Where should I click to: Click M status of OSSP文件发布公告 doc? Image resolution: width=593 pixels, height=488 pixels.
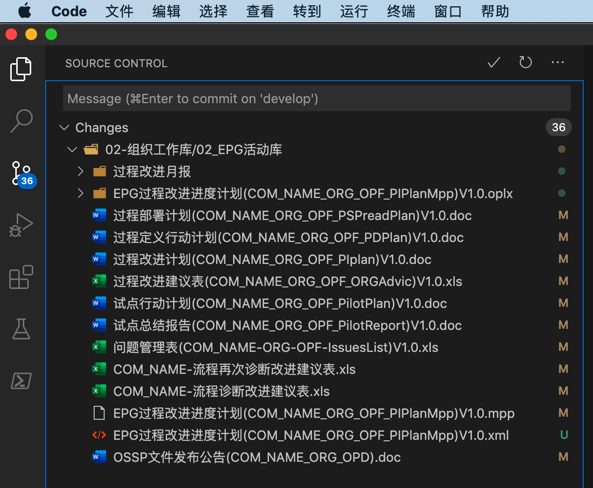[564, 457]
